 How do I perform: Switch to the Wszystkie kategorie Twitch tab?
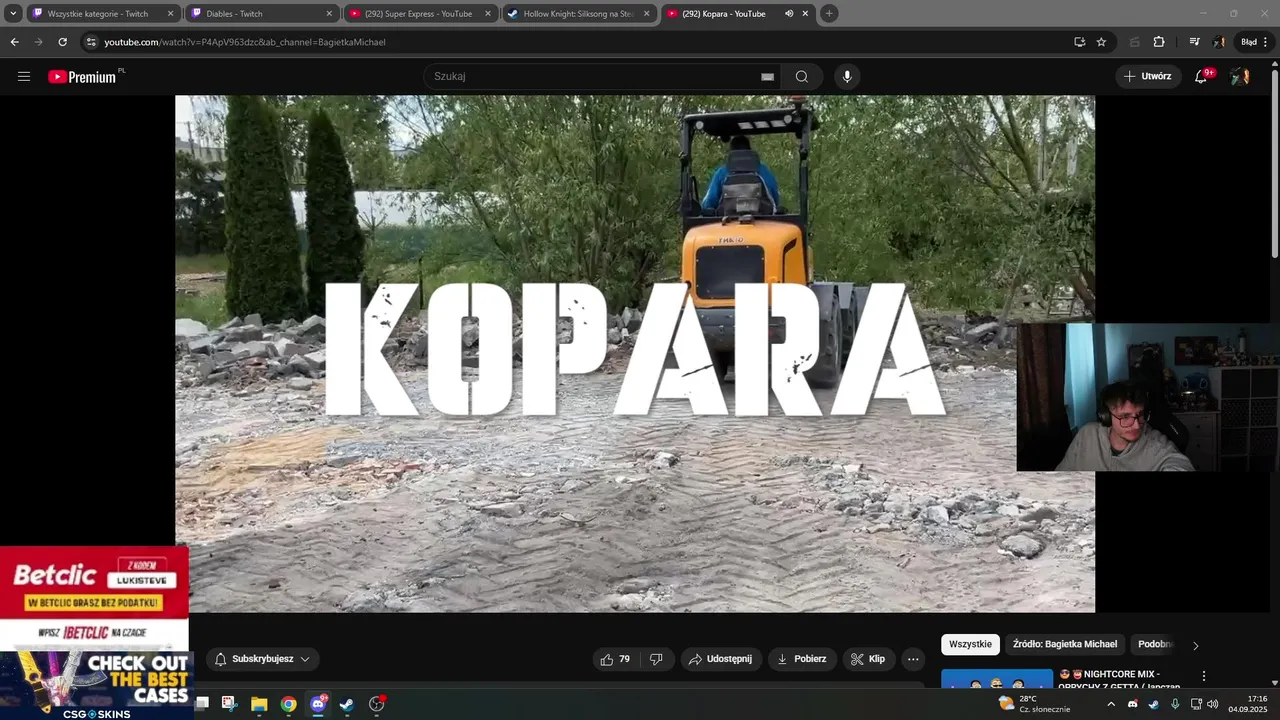click(103, 14)
